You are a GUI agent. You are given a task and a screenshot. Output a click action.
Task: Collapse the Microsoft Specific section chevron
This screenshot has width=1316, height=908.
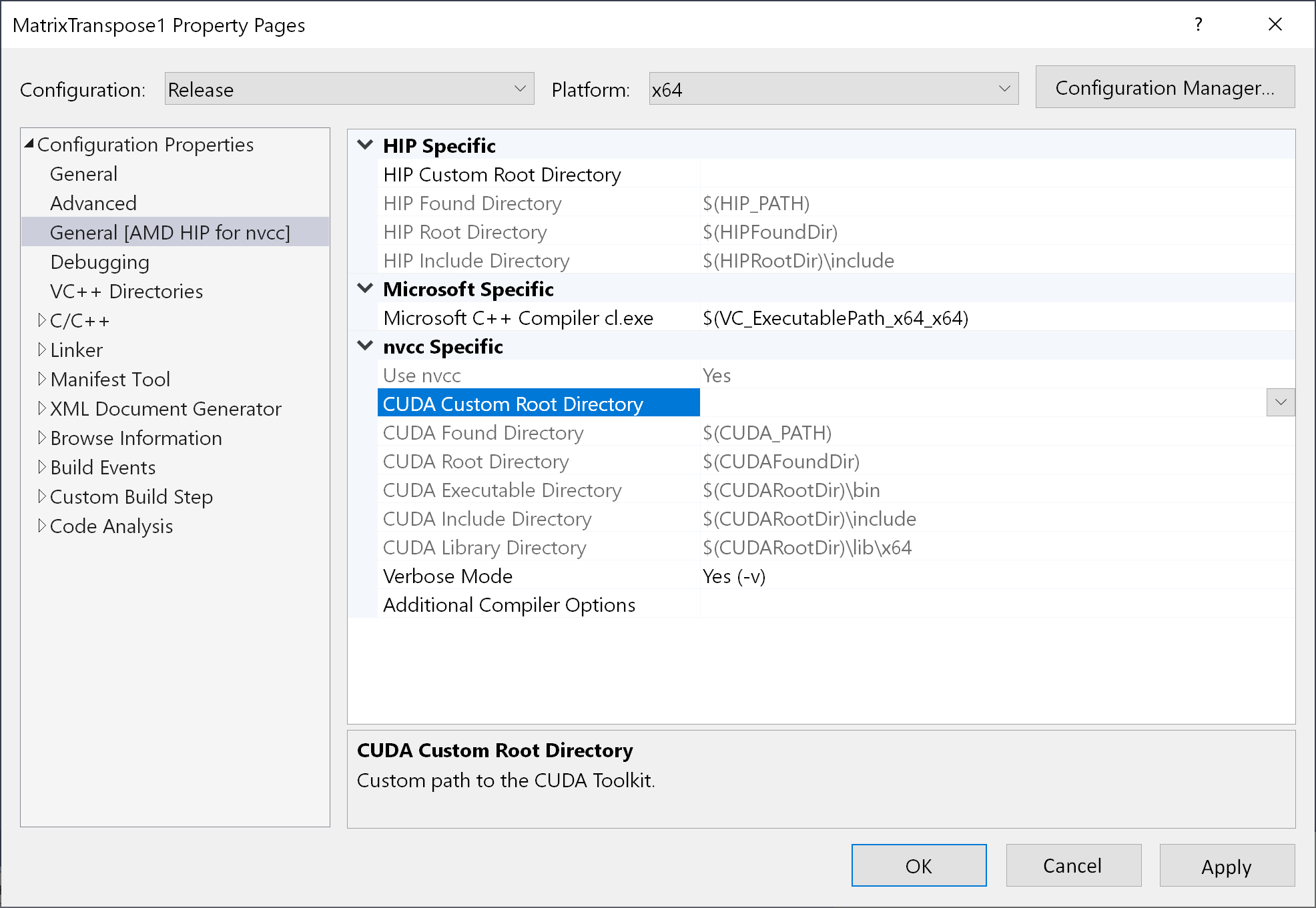(365, 288)
